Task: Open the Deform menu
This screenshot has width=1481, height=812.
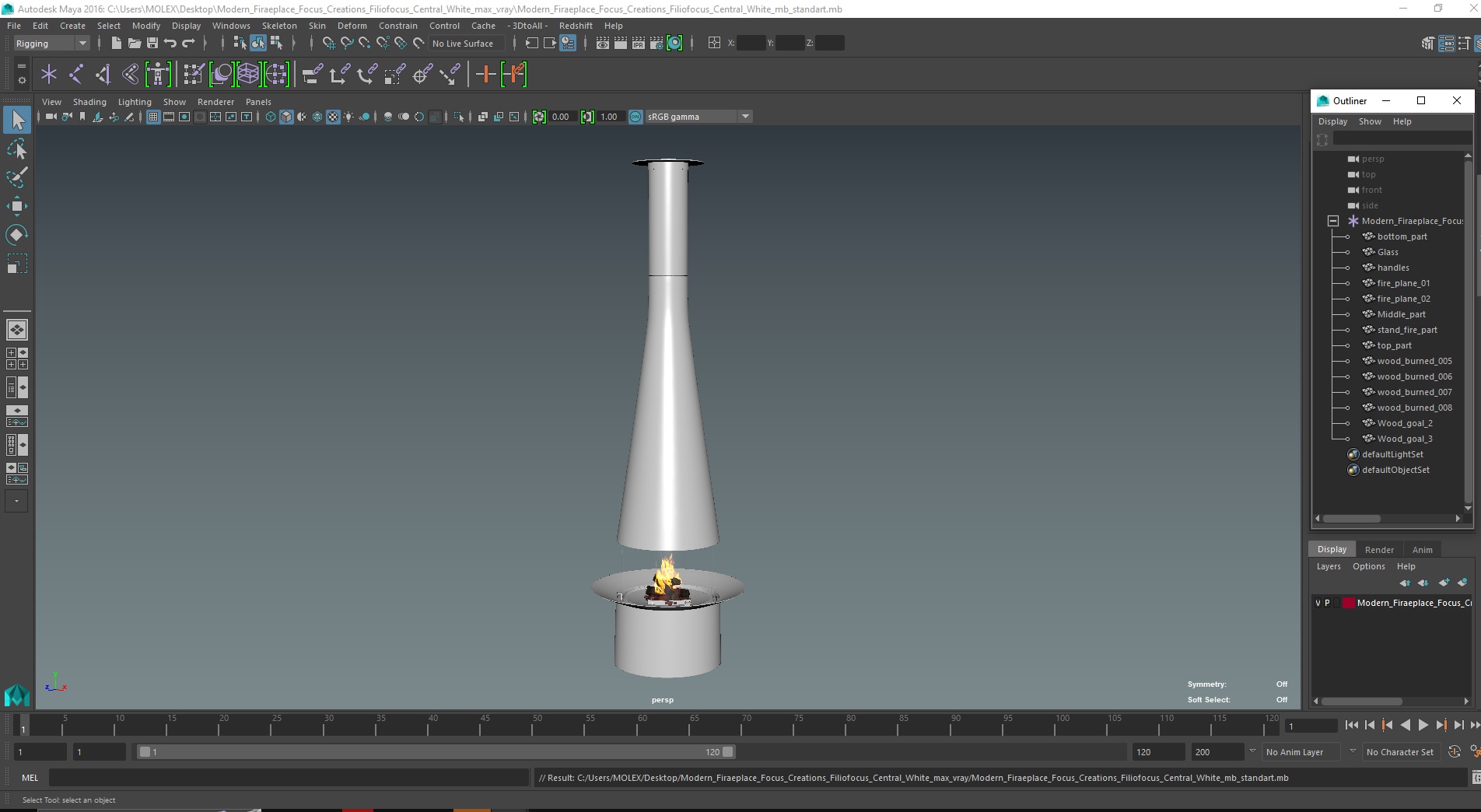Action: (x=352, y=26)
